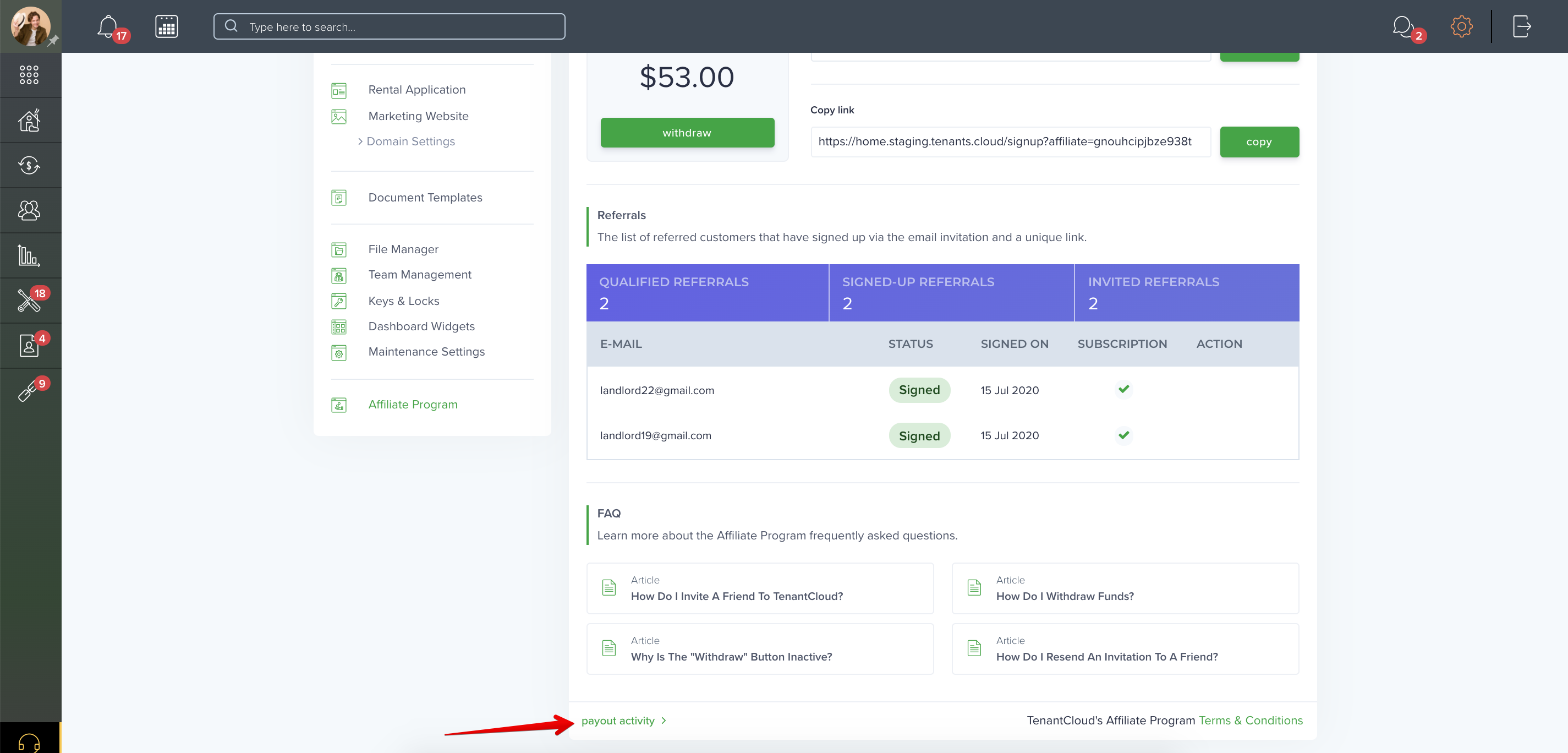Open Dashboard Widgets settings

pos(421,326)
